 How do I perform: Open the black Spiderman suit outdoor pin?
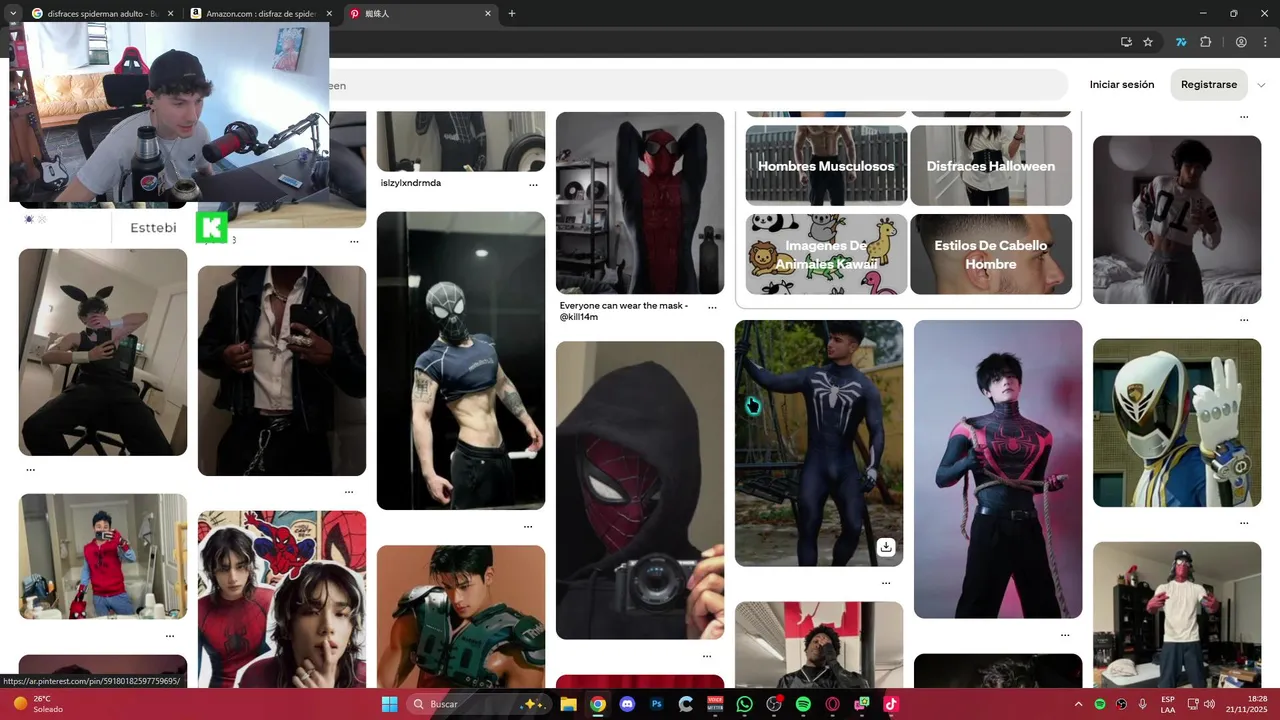pos(819,443)
